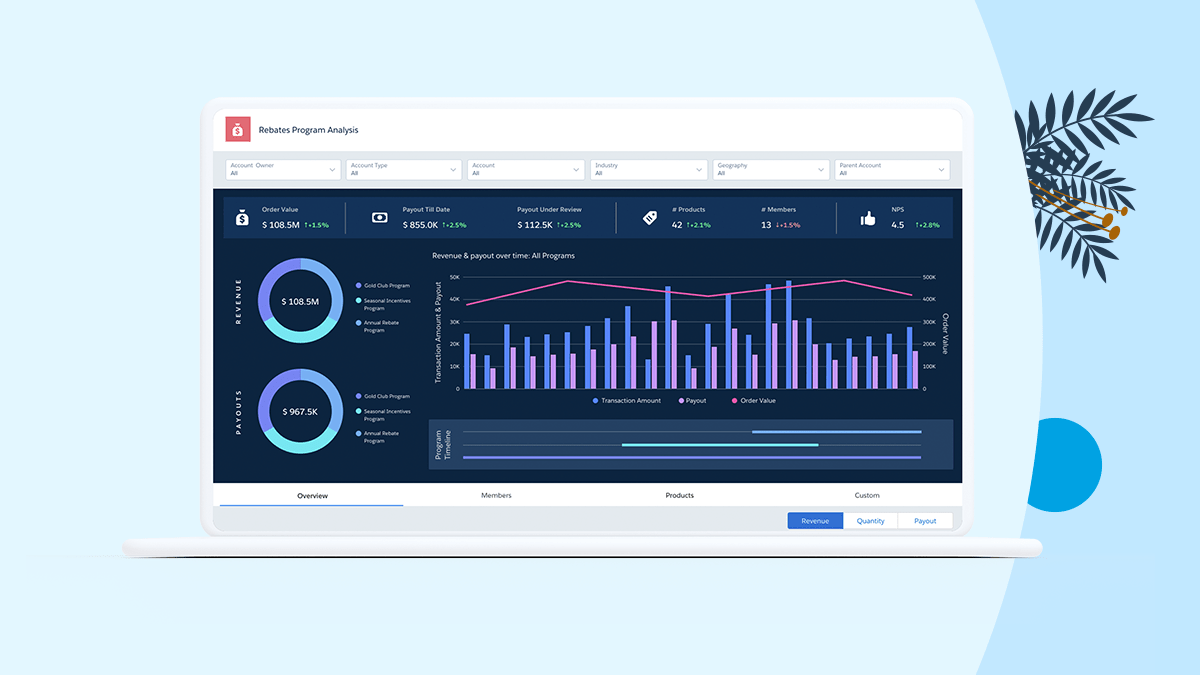Image resolution: width=1200 pixels, height=675 pixels.
Task: Click the Revenue donut chart center
Action: (300, 301)
